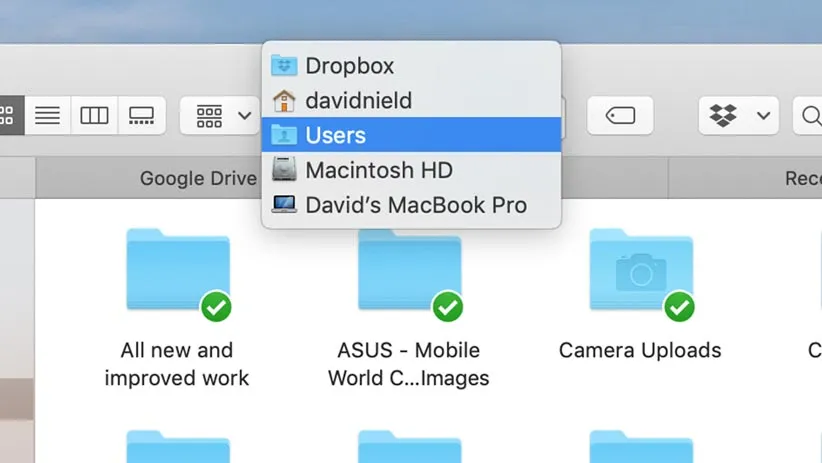Switch to list view in Finder toolbar

47,116
